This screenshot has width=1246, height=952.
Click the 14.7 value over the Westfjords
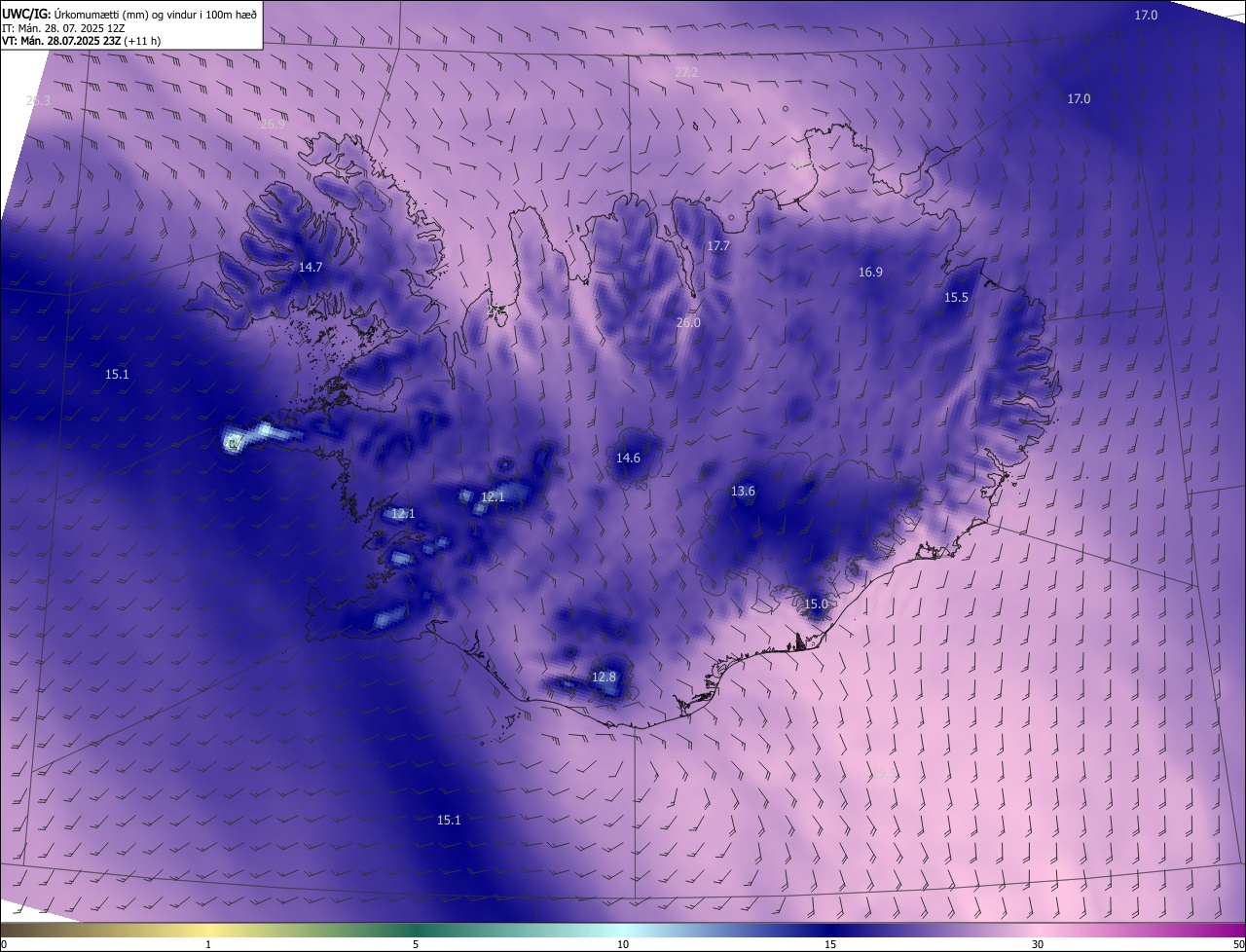coord(311,267)
